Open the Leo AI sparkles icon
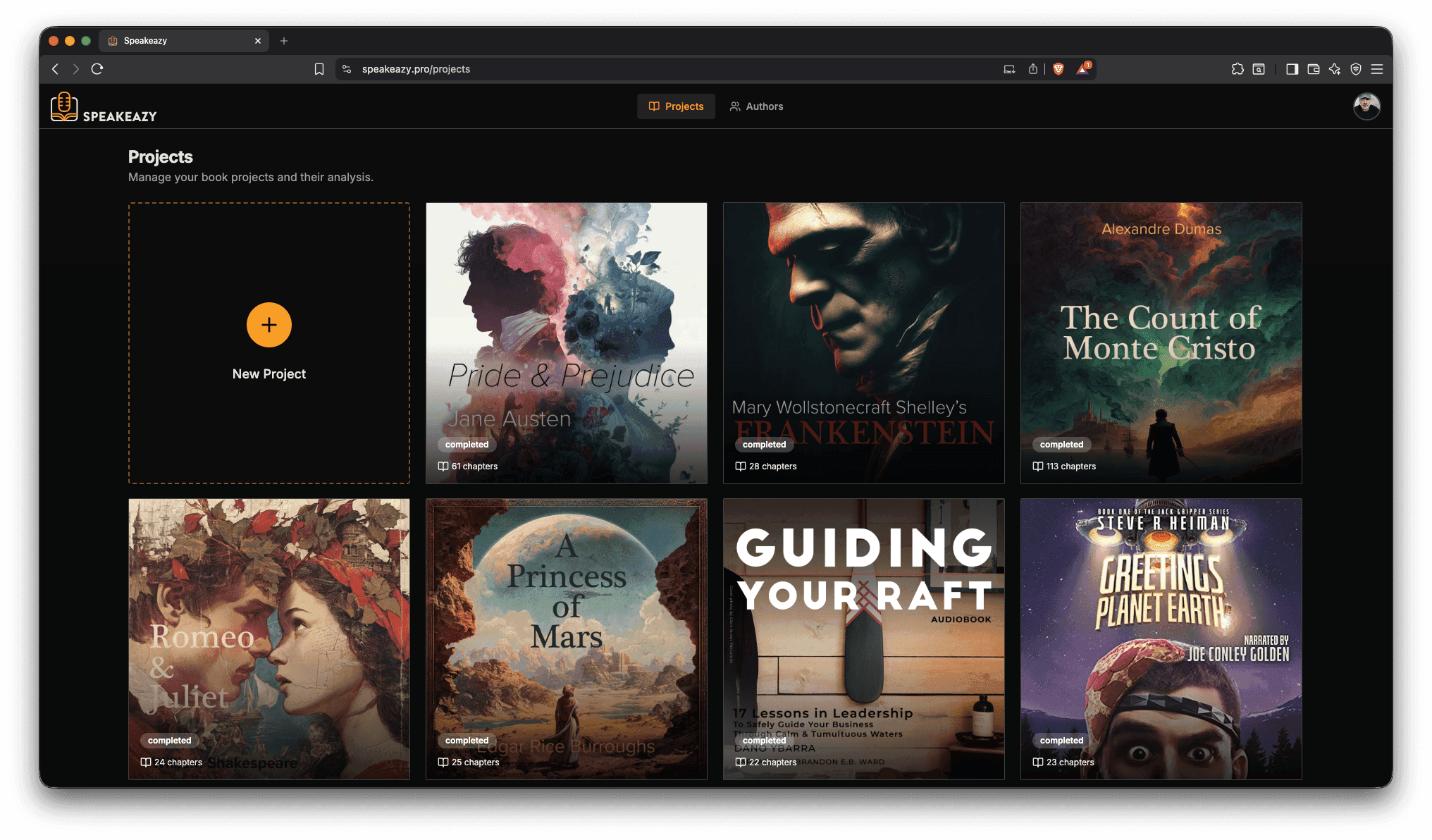1432x840 pixels. (1335, 69)
